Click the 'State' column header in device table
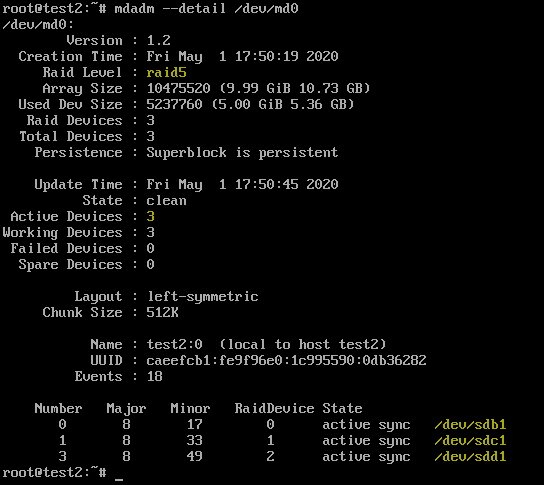 point(342,408)
